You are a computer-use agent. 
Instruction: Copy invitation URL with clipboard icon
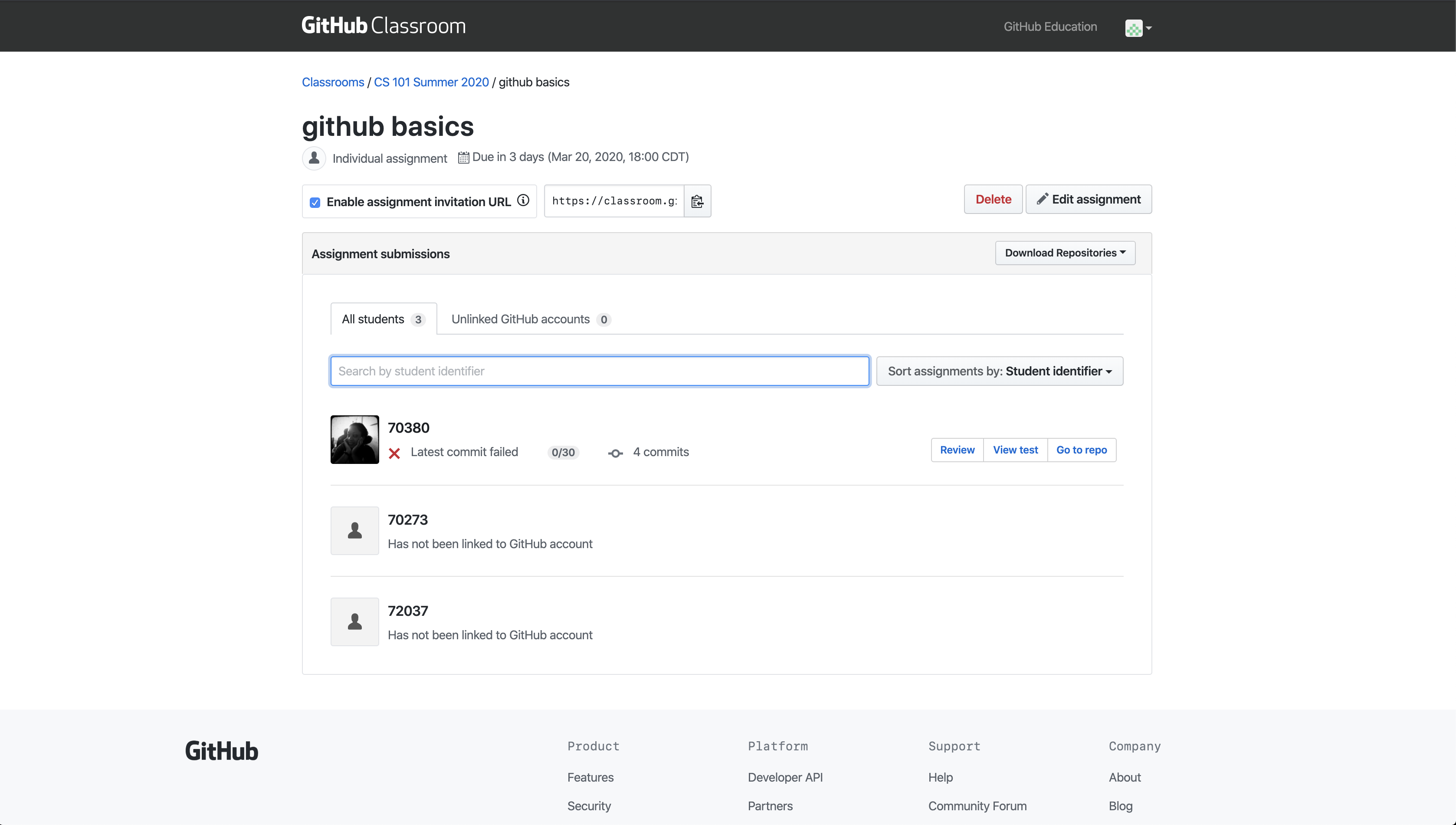(x=697, y=201)
